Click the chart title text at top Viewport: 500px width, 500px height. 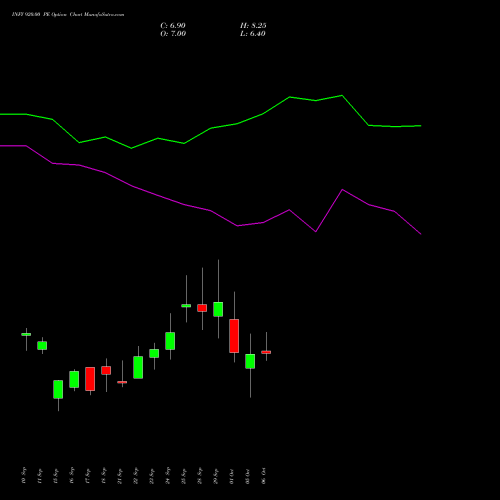click(68, 15)
